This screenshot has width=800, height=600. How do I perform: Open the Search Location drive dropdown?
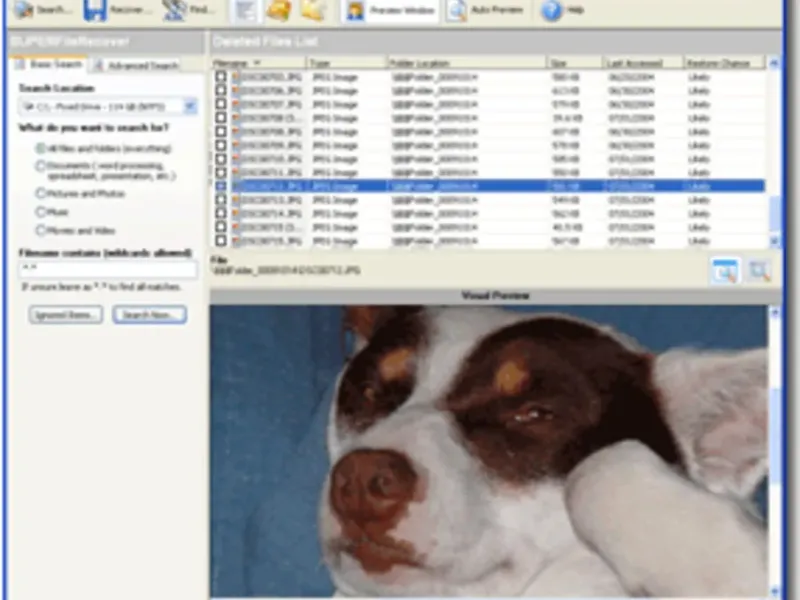(190, 107)
